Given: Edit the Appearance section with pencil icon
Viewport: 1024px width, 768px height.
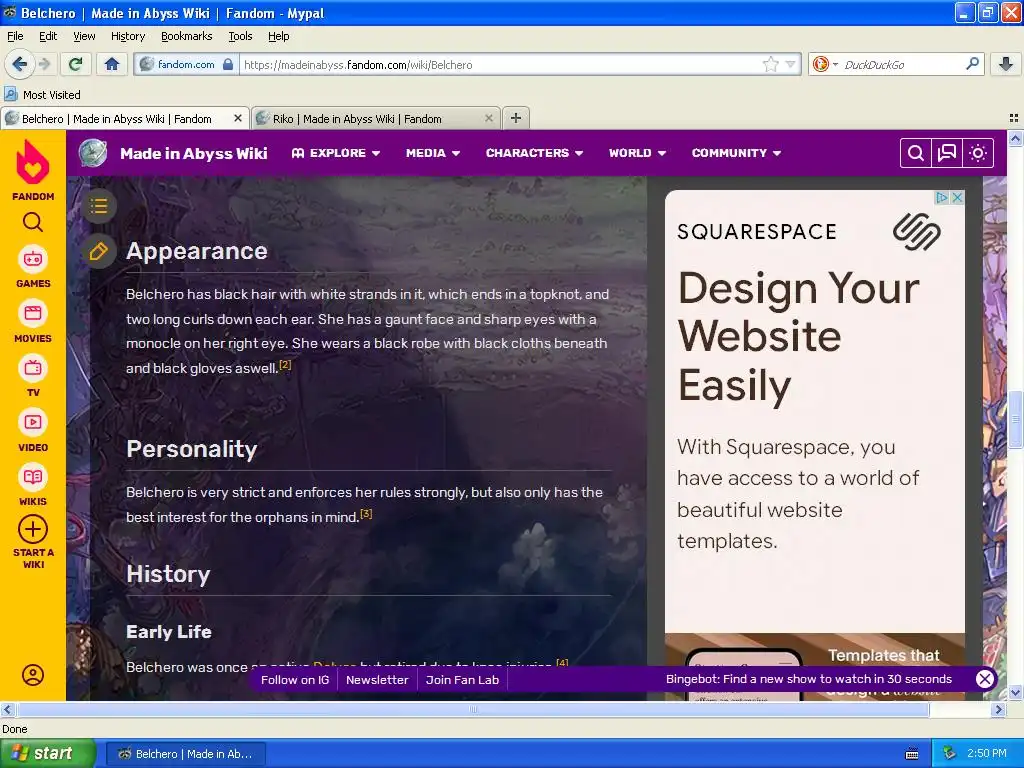Looking at the screenshot, I should (x=99, y=251).
